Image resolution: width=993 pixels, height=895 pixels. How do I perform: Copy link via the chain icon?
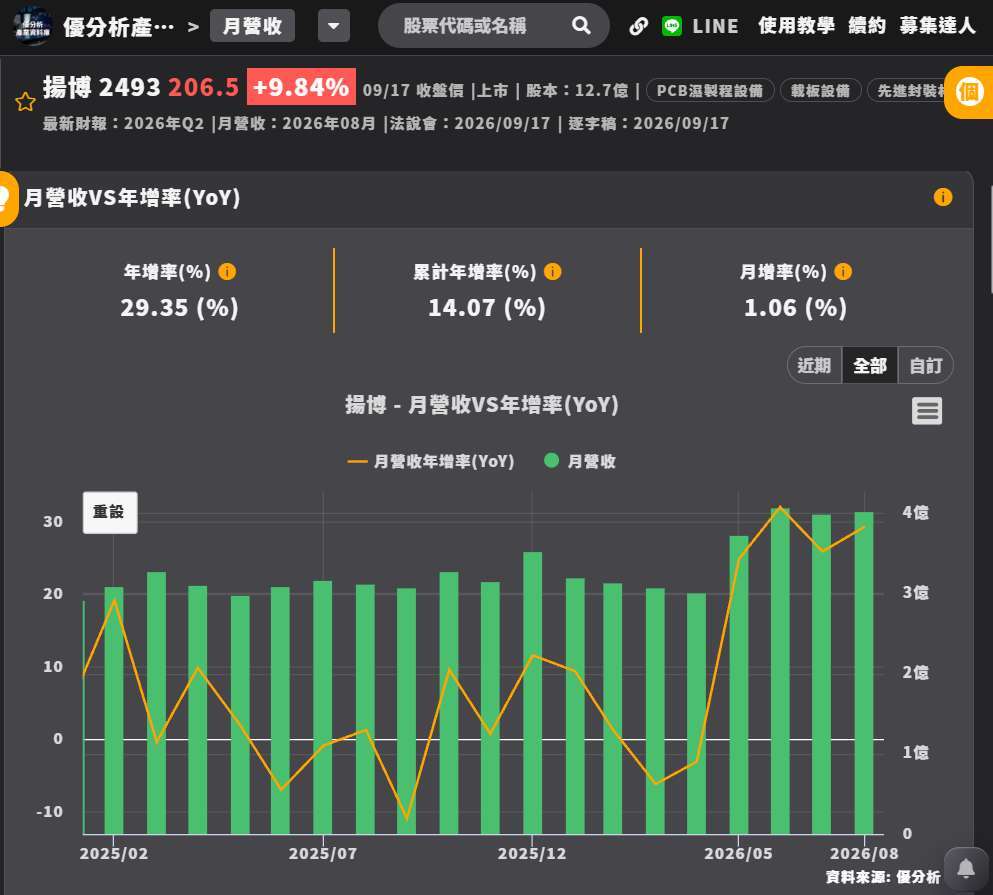pyautogui.click(x=638, y=26)
